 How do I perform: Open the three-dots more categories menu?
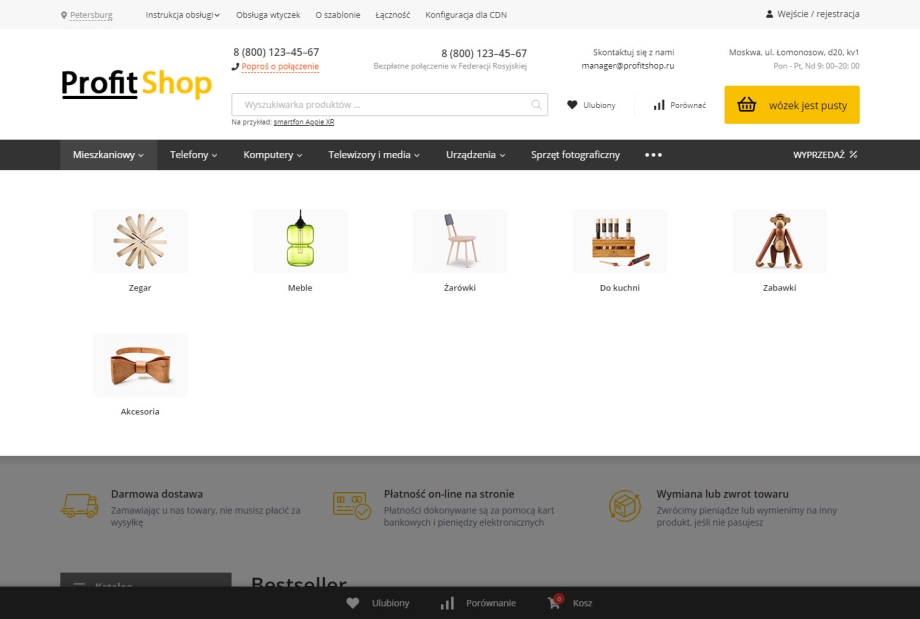coord(653,155)
